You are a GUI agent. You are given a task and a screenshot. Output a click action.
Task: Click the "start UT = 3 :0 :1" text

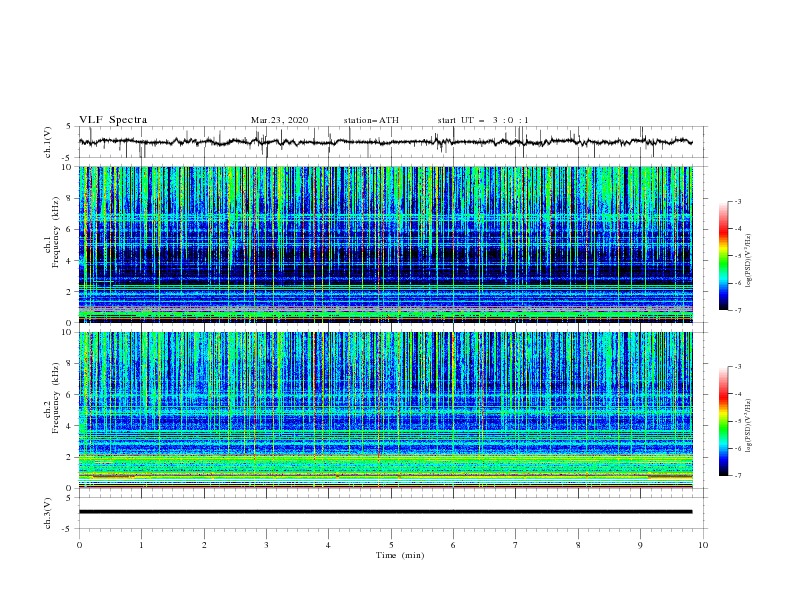click(x=483, y=120)
